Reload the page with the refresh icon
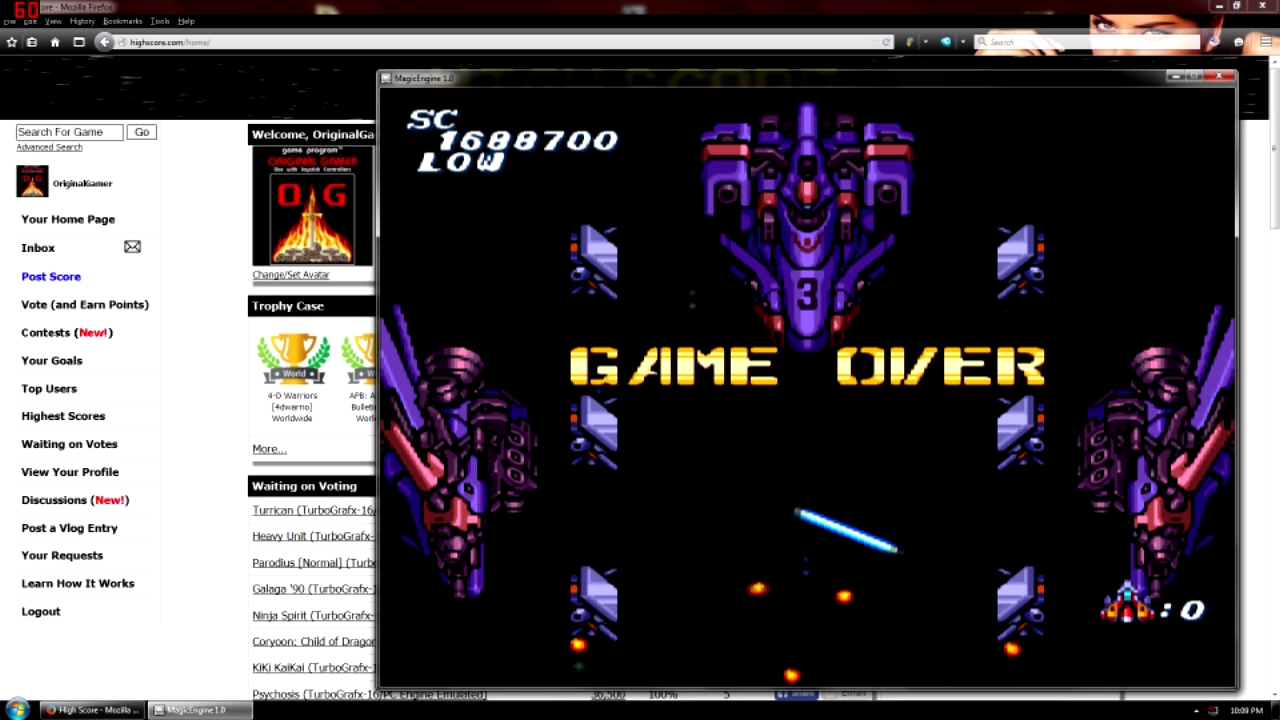Image resolution: width=1280 pixels, height=720 pixels. [x=886, y=42]
